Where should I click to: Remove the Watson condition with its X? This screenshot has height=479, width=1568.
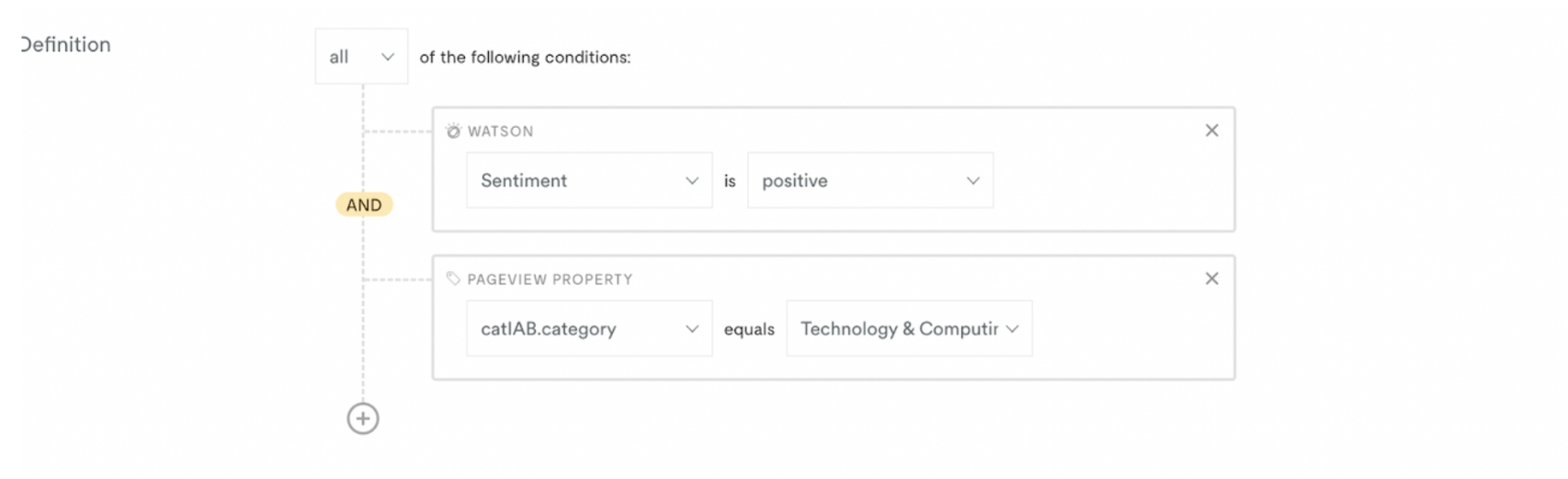[1211, 131]
